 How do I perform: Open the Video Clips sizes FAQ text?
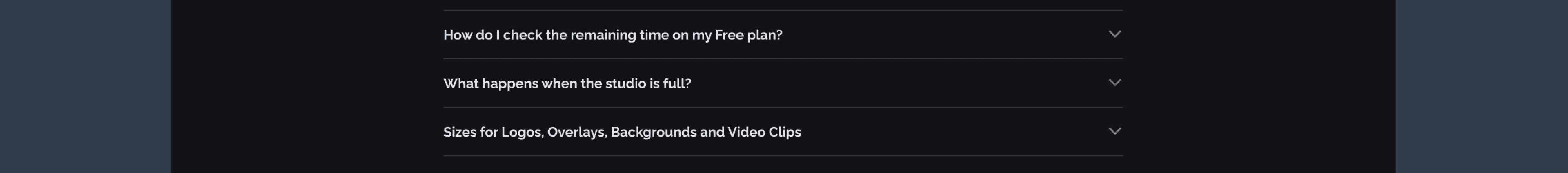click(621, 132)
